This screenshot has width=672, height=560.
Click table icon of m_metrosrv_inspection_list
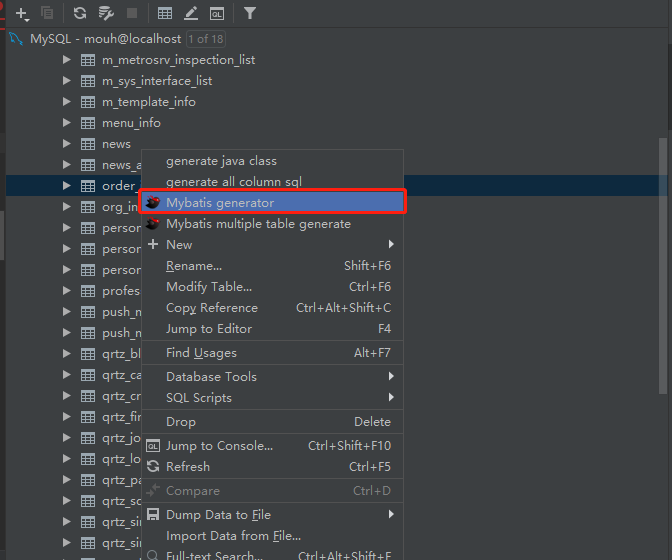(x=88, y=60)
